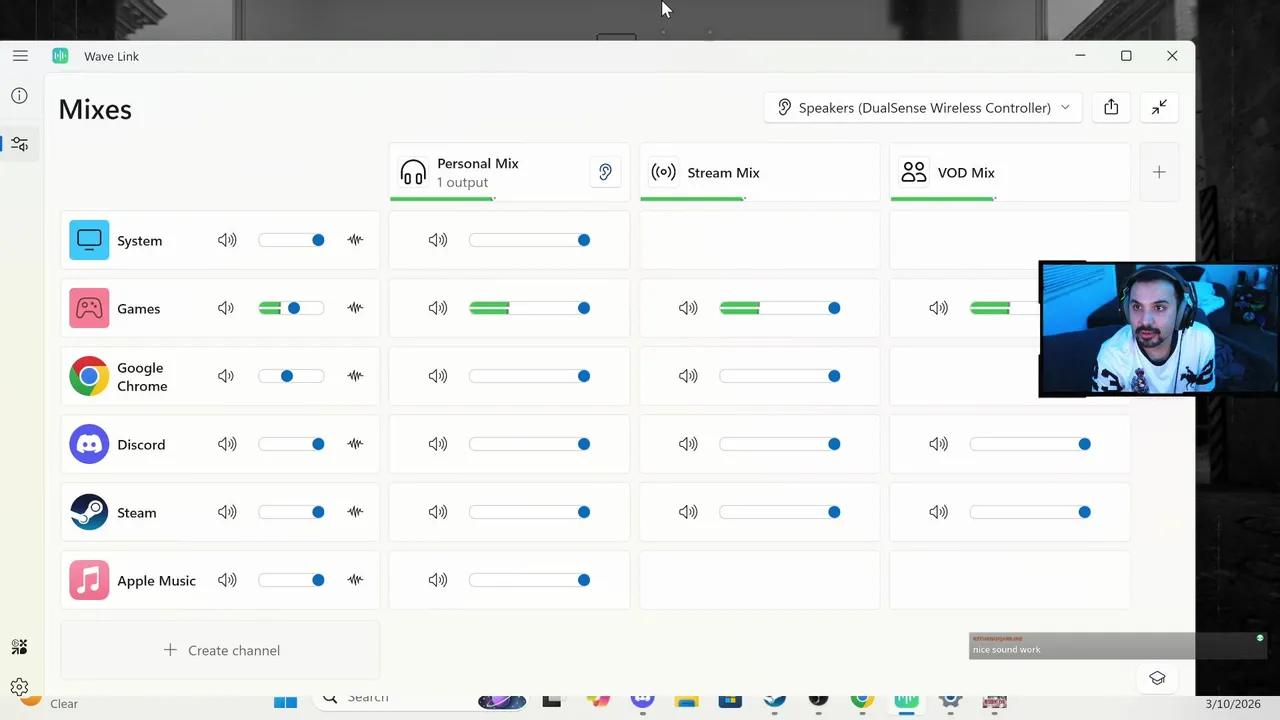Image resolution: width=1280 pixels, height=720 pixels.
Task: Open Wave Link settings gear
Action: tap(19, 687)
